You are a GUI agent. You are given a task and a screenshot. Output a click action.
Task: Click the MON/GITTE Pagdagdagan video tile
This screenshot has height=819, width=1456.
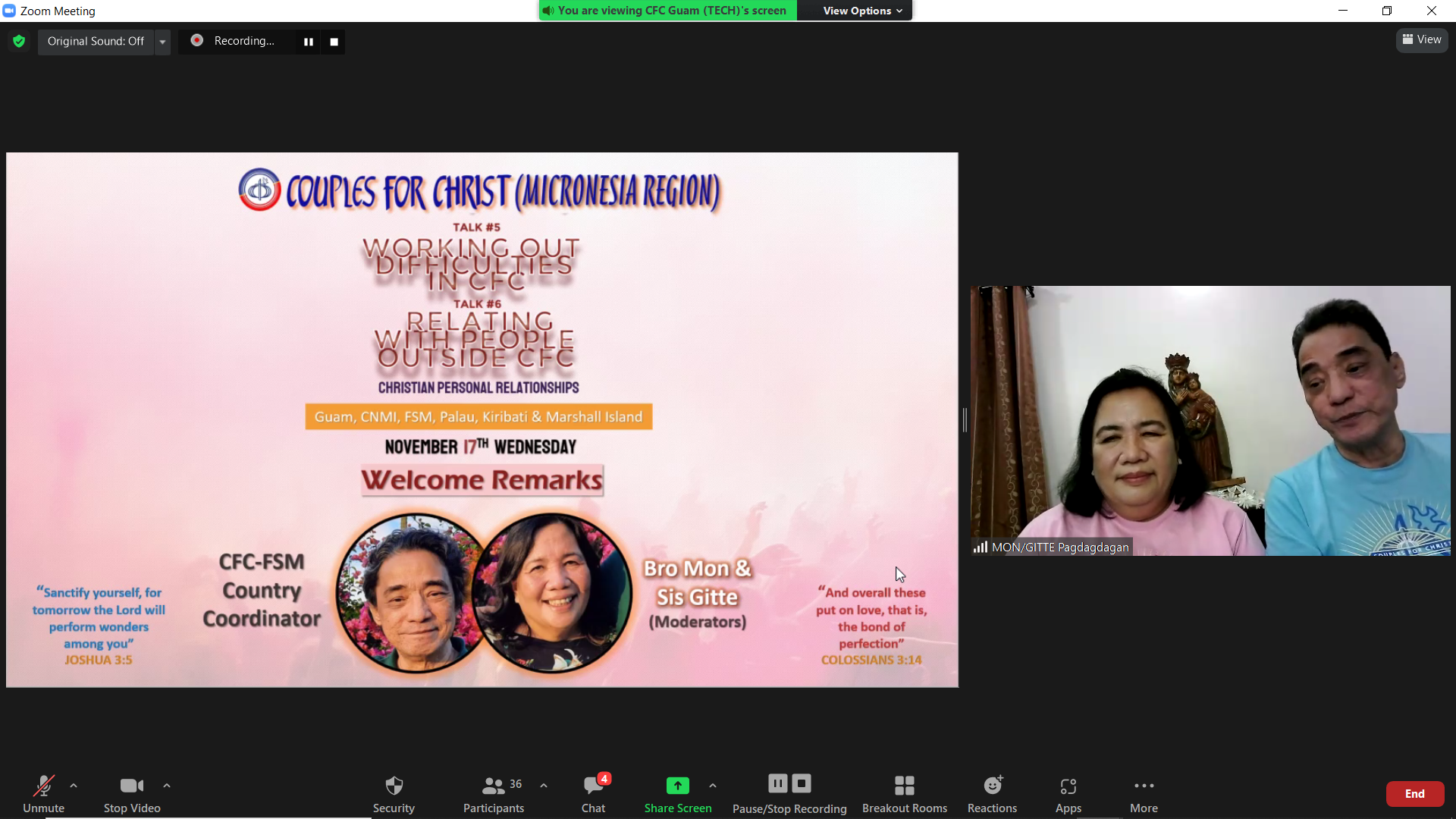[x=1210, y=420]
